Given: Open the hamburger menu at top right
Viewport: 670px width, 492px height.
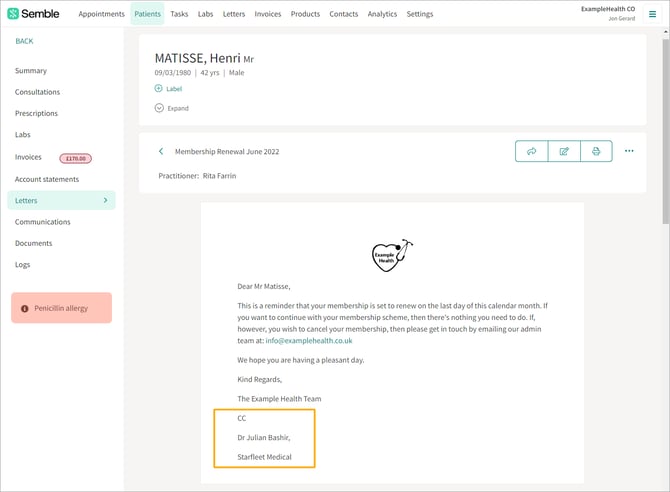Looking at the screenshot, I should click(x=653, y=14).
